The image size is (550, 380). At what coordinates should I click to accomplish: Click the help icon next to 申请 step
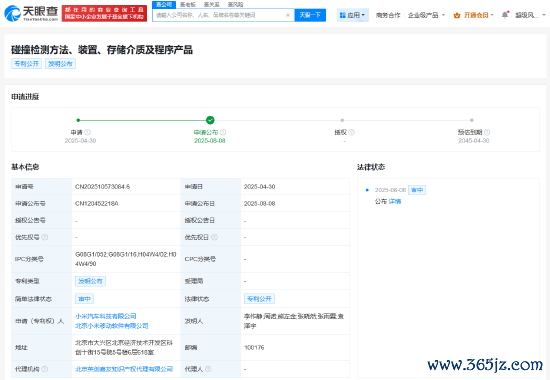(x=87, y=132)
